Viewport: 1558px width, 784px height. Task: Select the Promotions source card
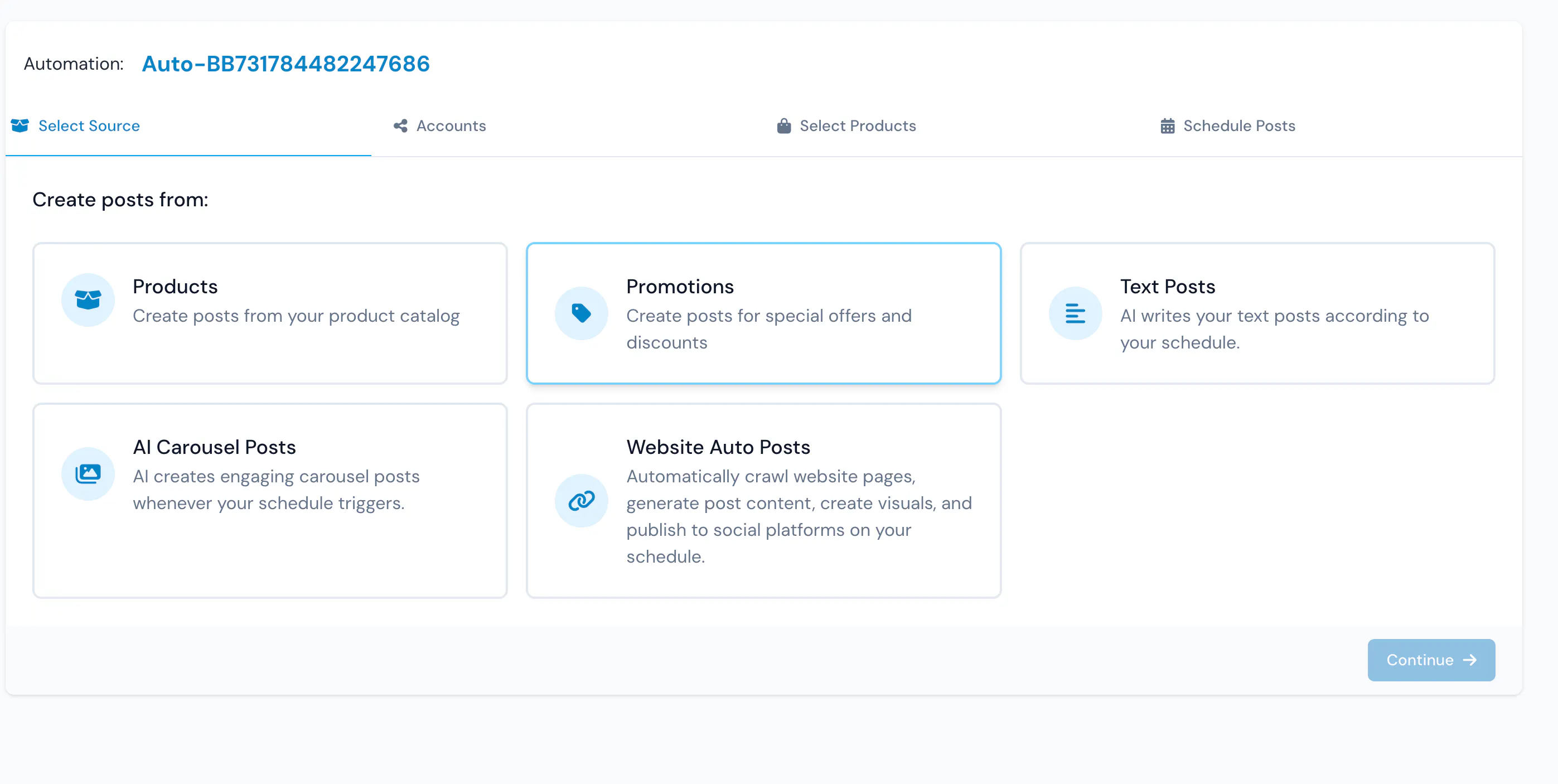click(x=763, y=313)
